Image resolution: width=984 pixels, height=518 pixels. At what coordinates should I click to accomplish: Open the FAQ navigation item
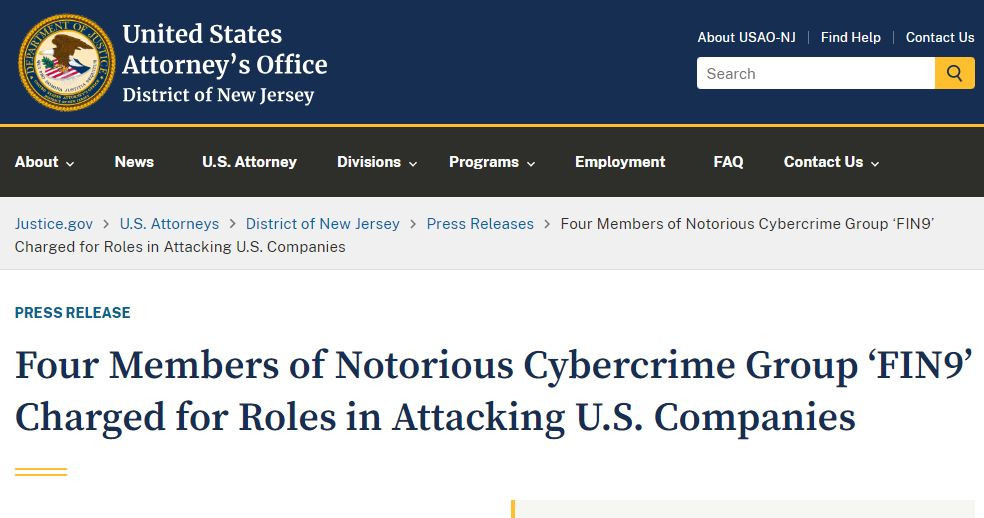click(x=728, y=162)
